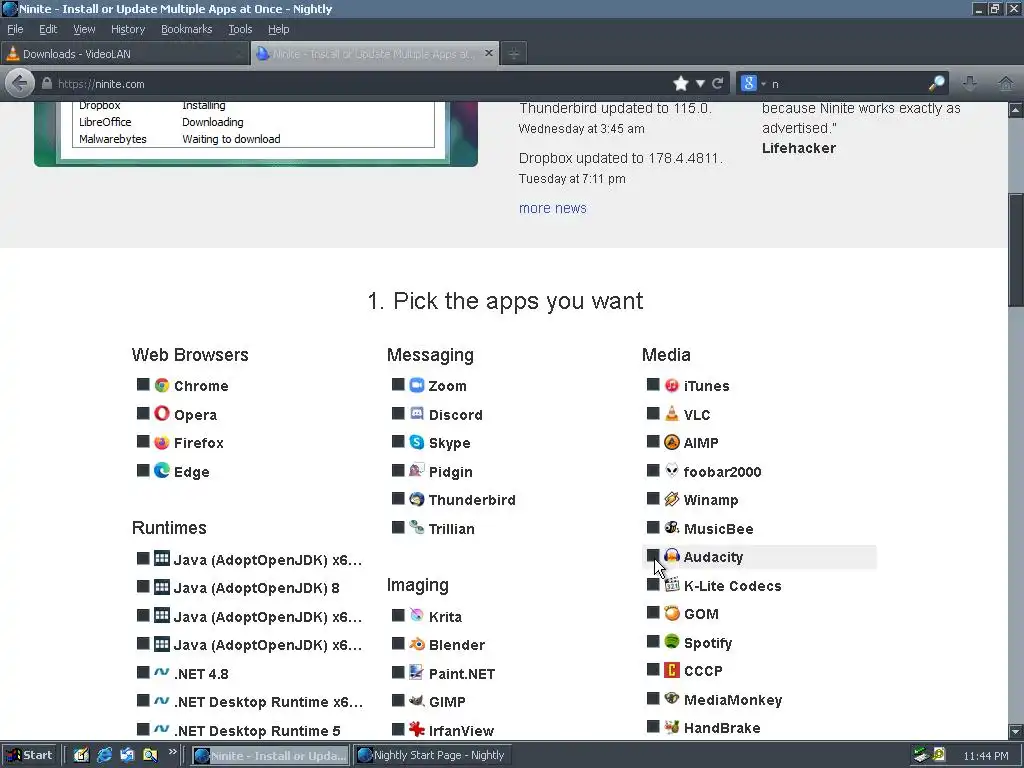Click the VLC cone icon in Media
Image resolution: width=1024 pixels, height=768 pixels.
pos(672,413)
